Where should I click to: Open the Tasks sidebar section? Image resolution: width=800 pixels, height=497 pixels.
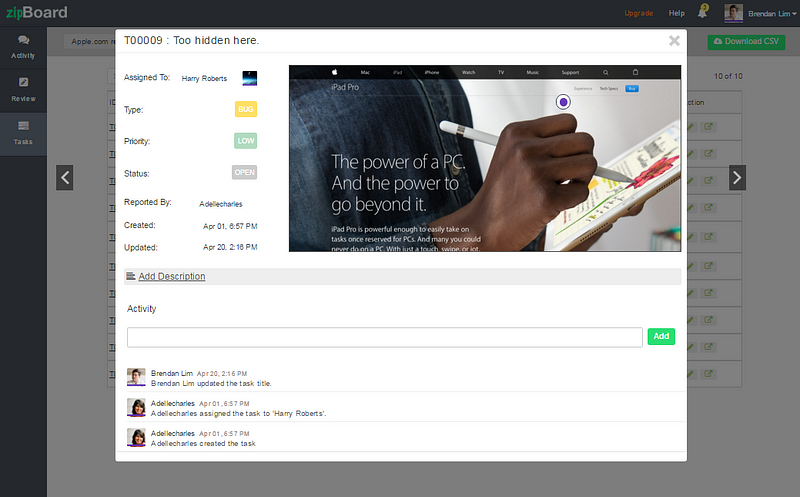[23, 134]
